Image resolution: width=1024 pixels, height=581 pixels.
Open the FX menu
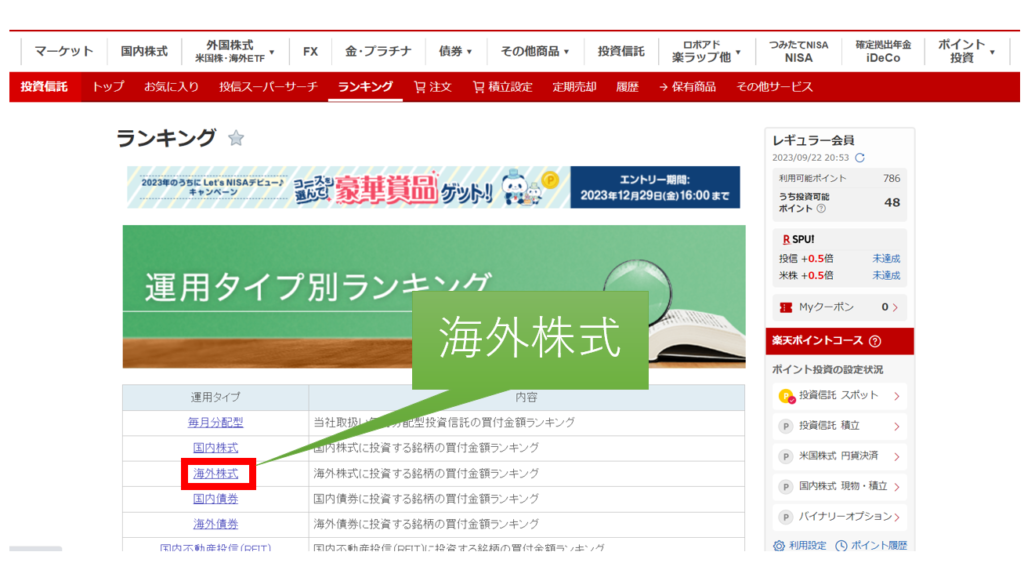point(310,52)
